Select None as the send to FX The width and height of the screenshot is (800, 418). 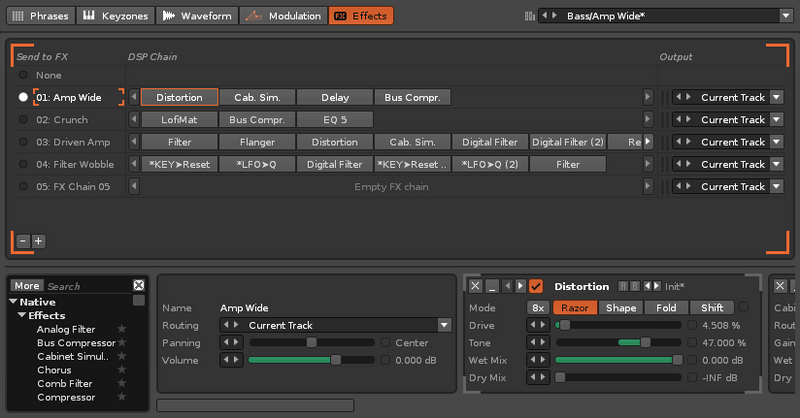click(x=23, y=75)
